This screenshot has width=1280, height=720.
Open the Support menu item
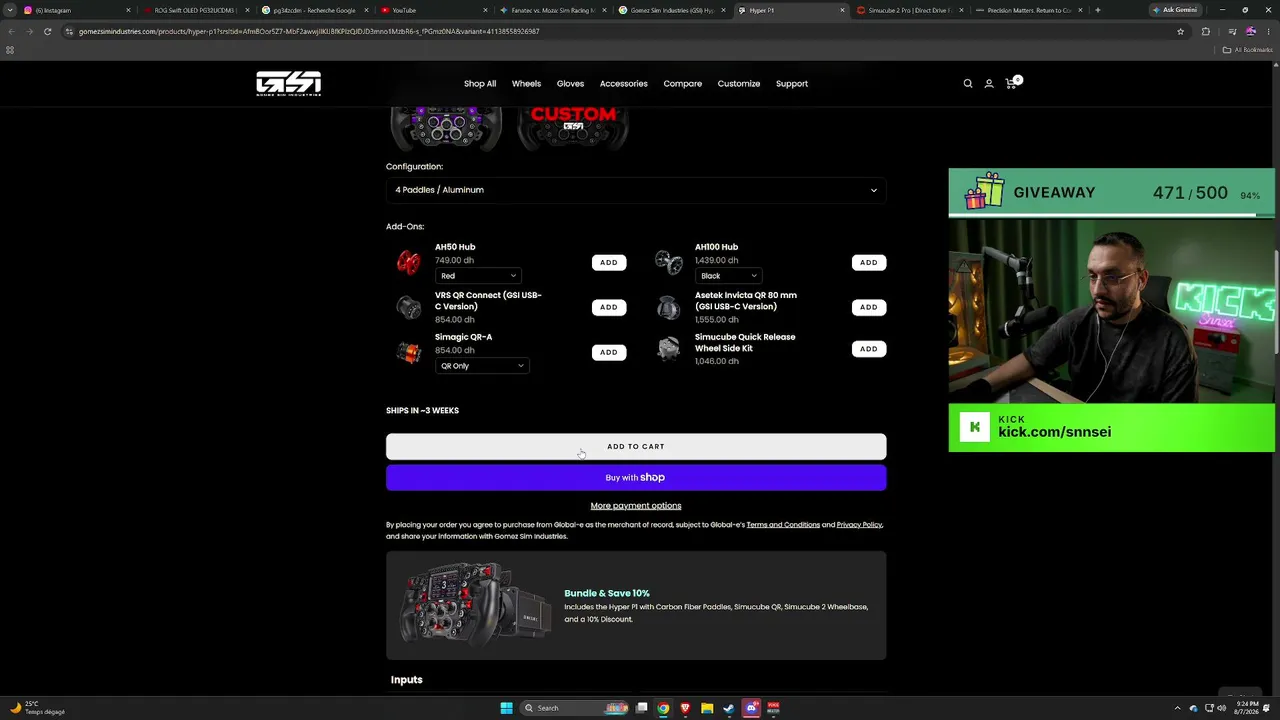click(x=792, y=84)
